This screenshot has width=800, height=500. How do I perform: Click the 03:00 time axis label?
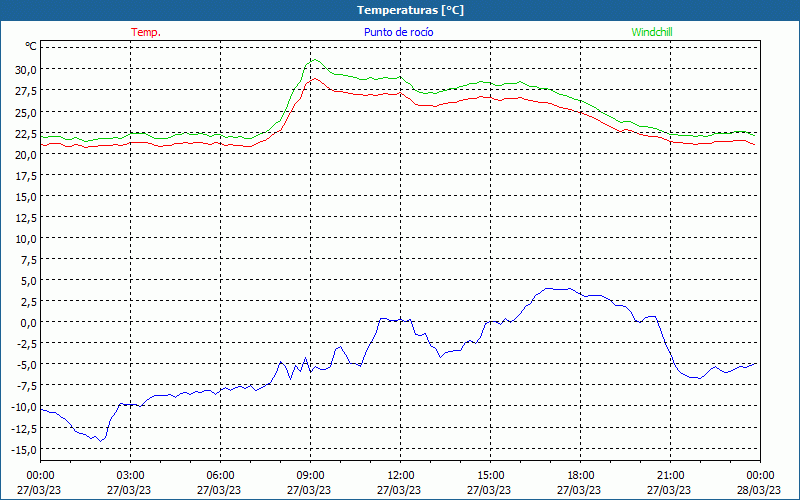131,476
